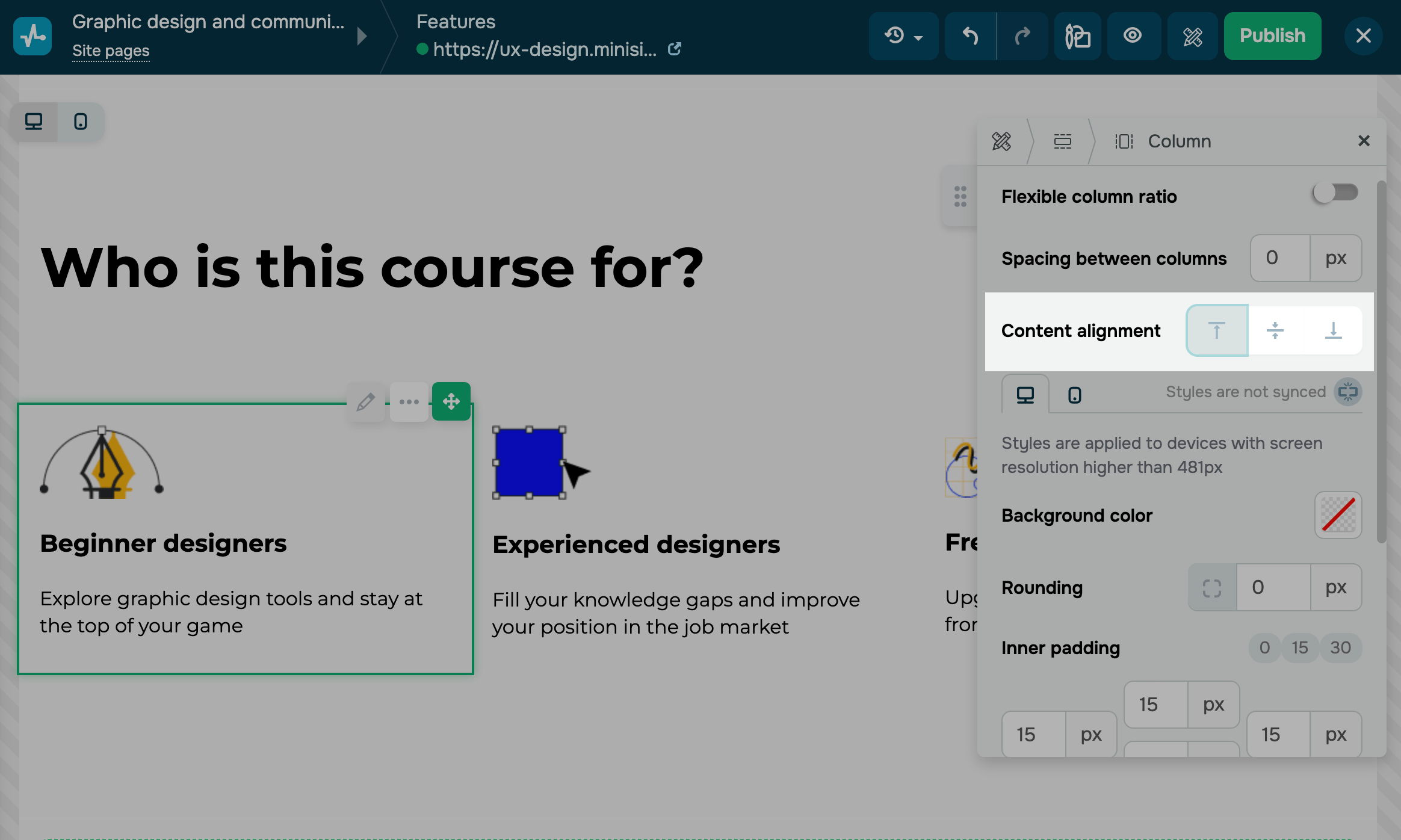Click the rounding corners icon
This screenshot has height=840, width=1401.
pyautogui.click(x=1212, y=587)
